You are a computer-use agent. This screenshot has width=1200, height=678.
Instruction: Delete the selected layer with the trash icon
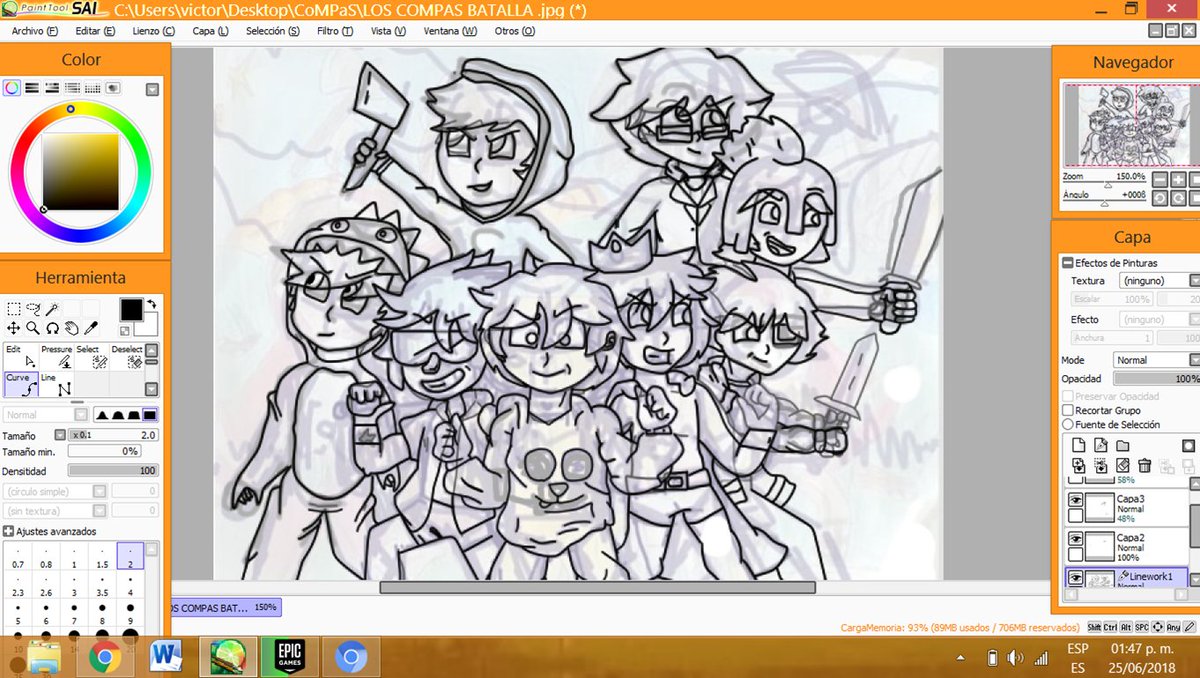[x=1146, y=466]
